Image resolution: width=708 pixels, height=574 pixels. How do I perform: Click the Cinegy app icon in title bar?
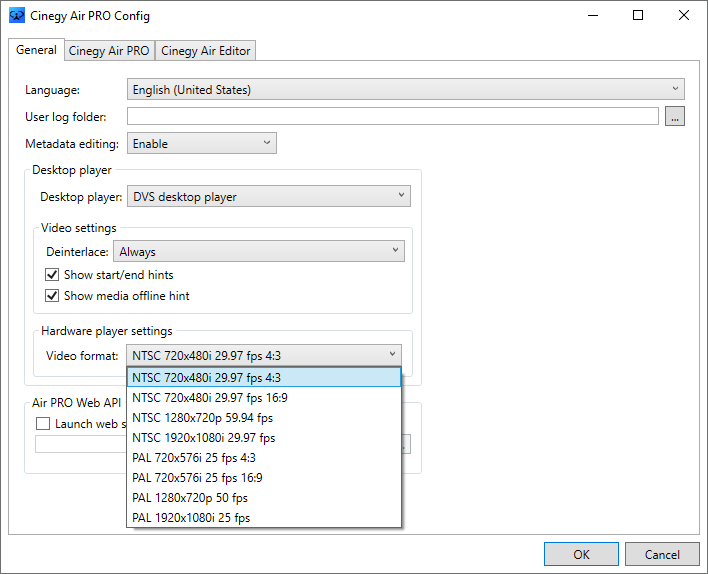coord(17,15)
